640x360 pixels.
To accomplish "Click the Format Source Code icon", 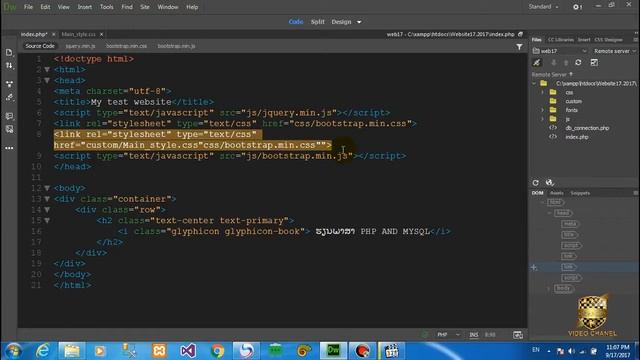I will point(9,97).
